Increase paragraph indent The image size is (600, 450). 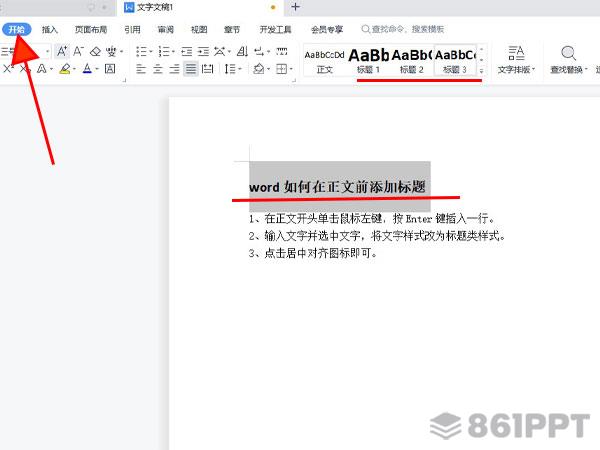(203, 51)
